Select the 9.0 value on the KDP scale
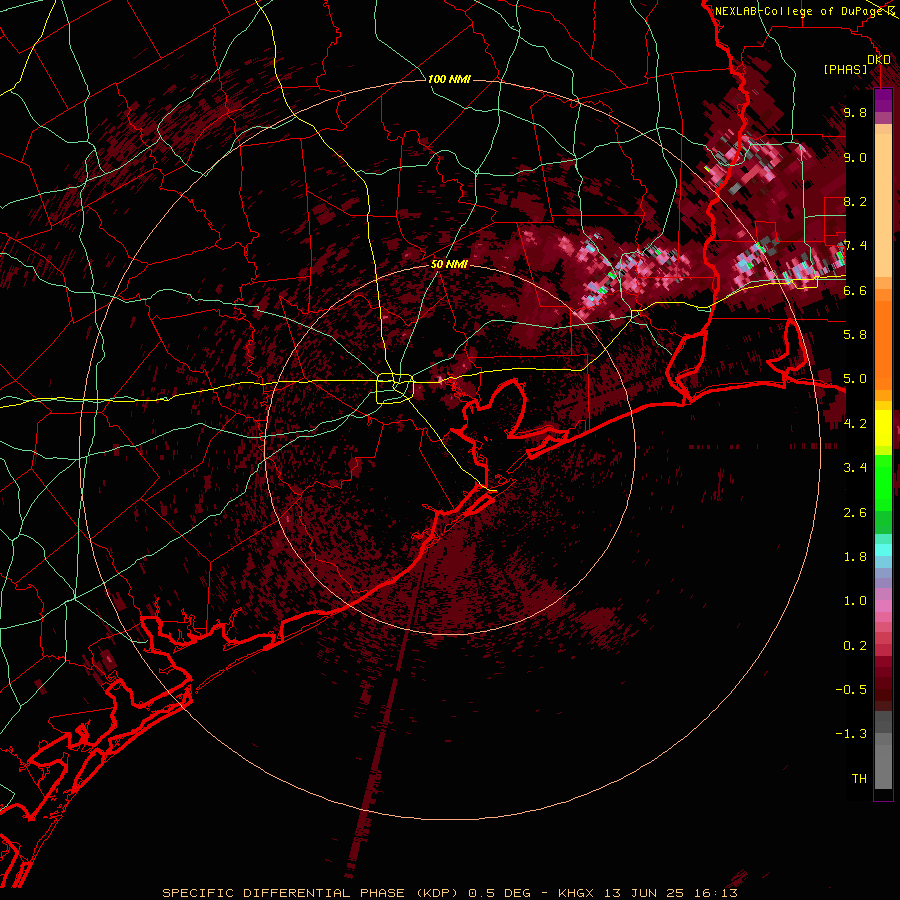 click(x=855, y=157)
